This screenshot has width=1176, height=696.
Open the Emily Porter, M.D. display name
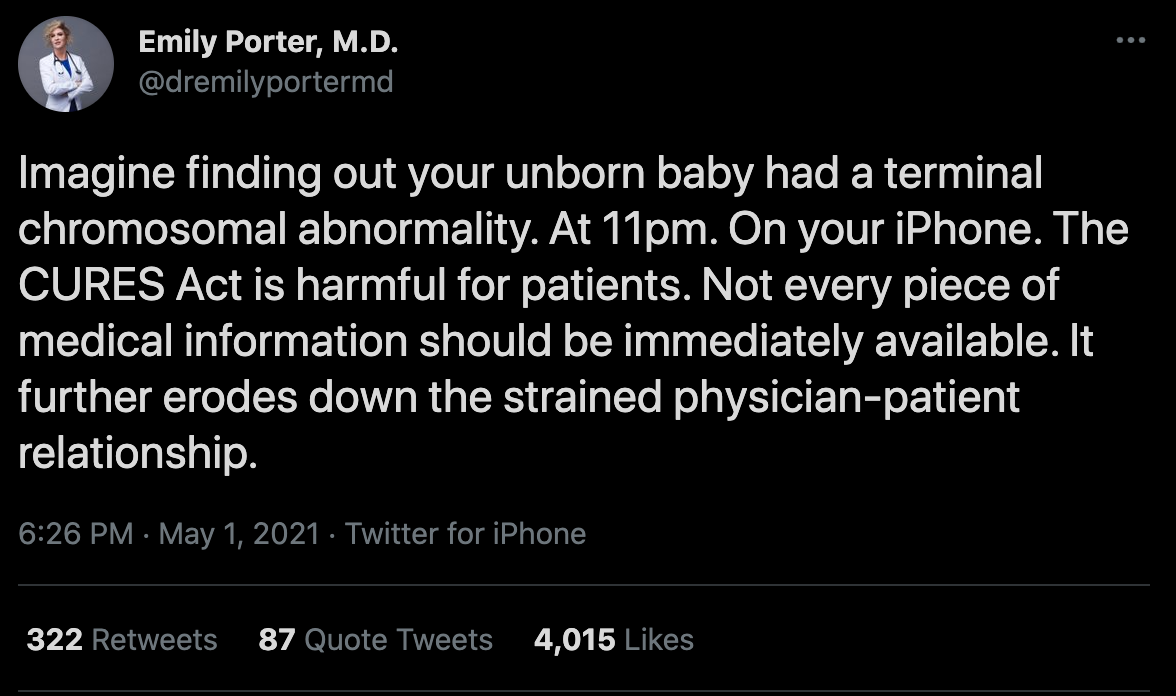[x=268, y=43]
